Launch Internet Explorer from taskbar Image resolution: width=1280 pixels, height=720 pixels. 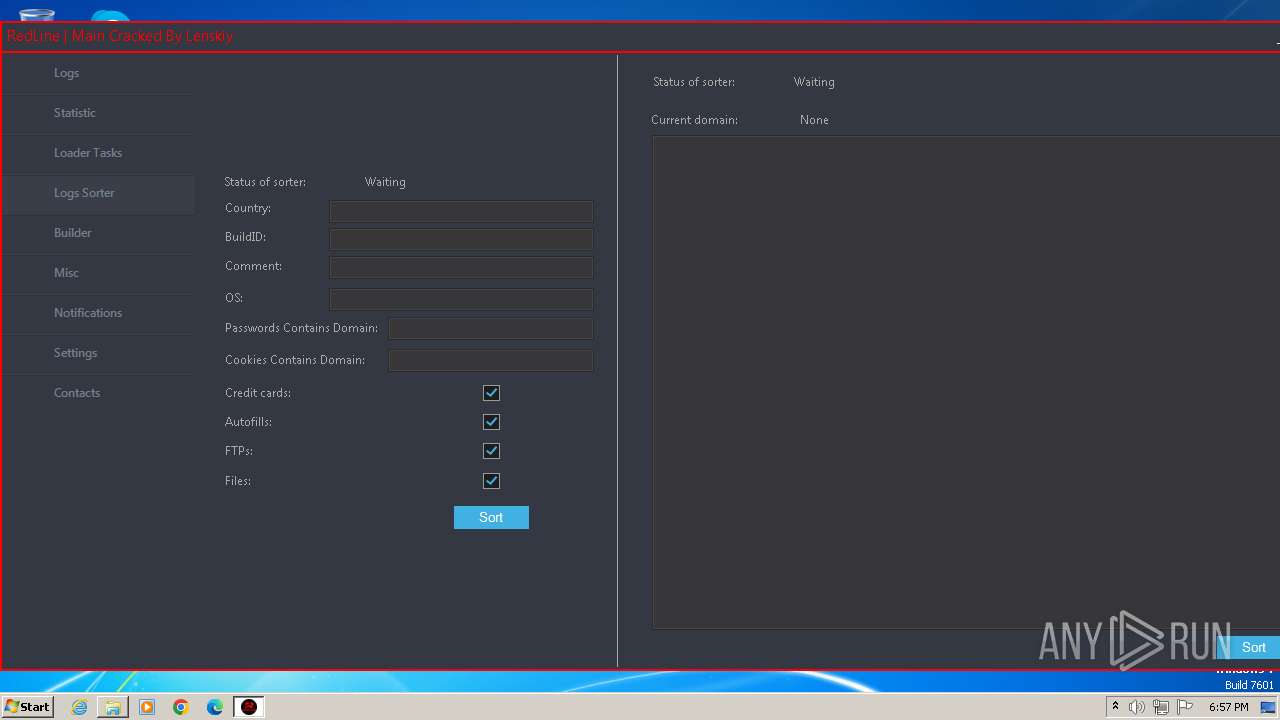[x=79, y=707]
